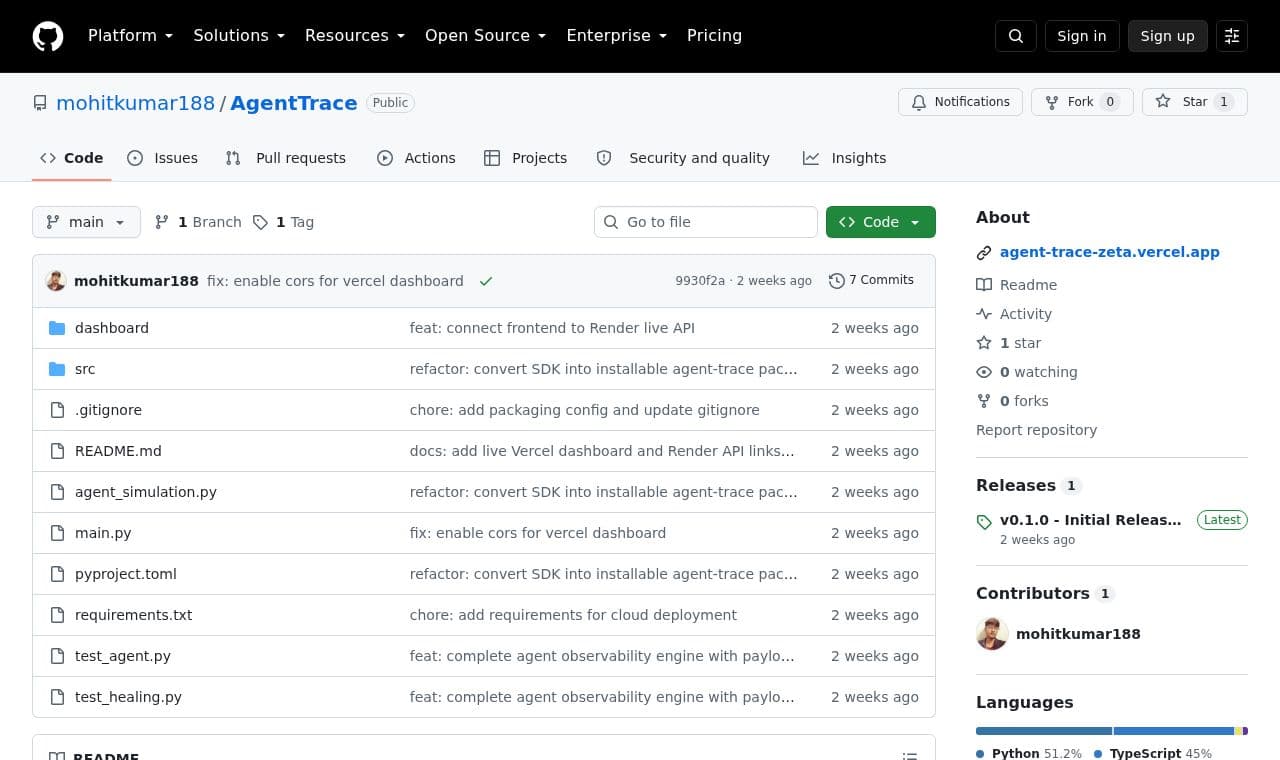Viewport: 1280px width, 760px height.
Task: Click the release tag icon beside v0.1.0
Action: pos(984,521)
